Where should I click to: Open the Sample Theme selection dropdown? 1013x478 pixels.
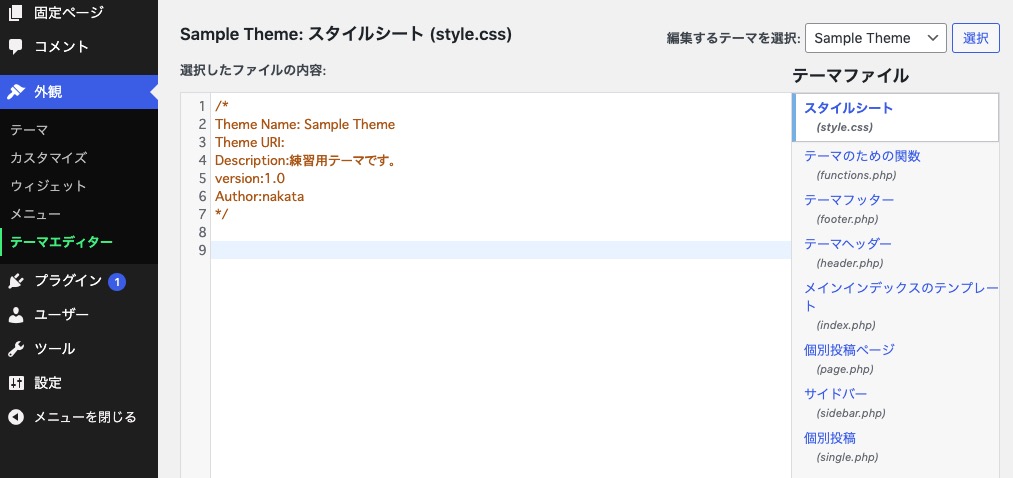[x=876, y=38]
